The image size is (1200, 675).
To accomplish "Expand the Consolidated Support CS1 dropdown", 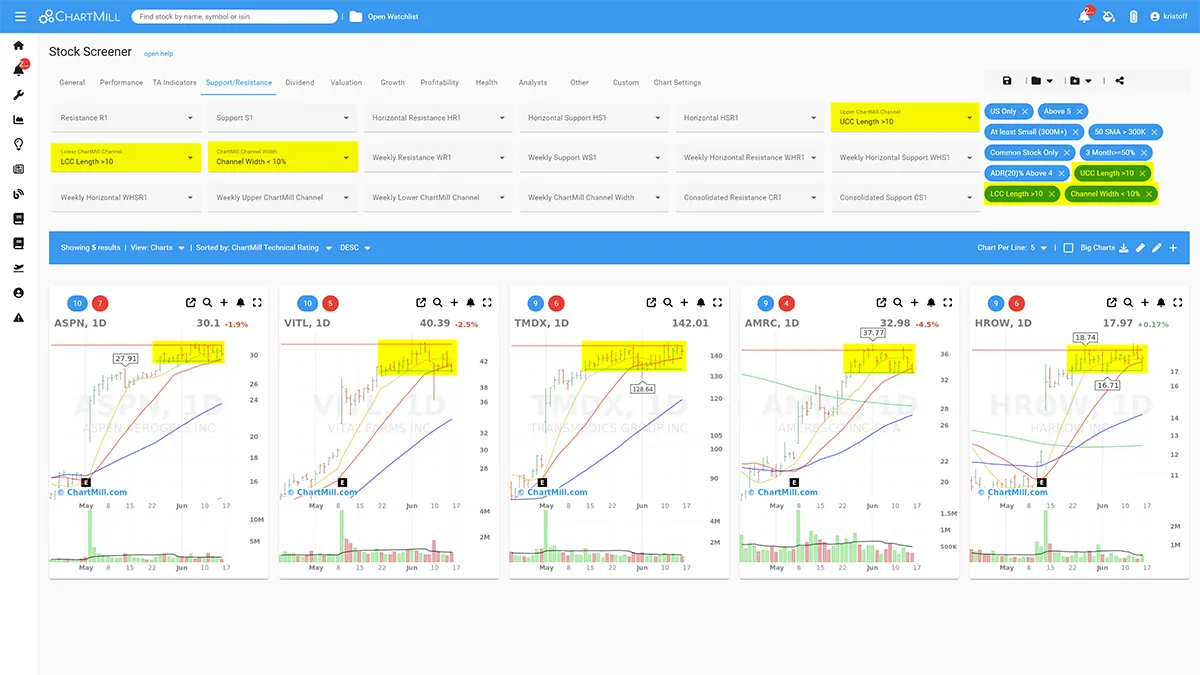I will [906, 197].
